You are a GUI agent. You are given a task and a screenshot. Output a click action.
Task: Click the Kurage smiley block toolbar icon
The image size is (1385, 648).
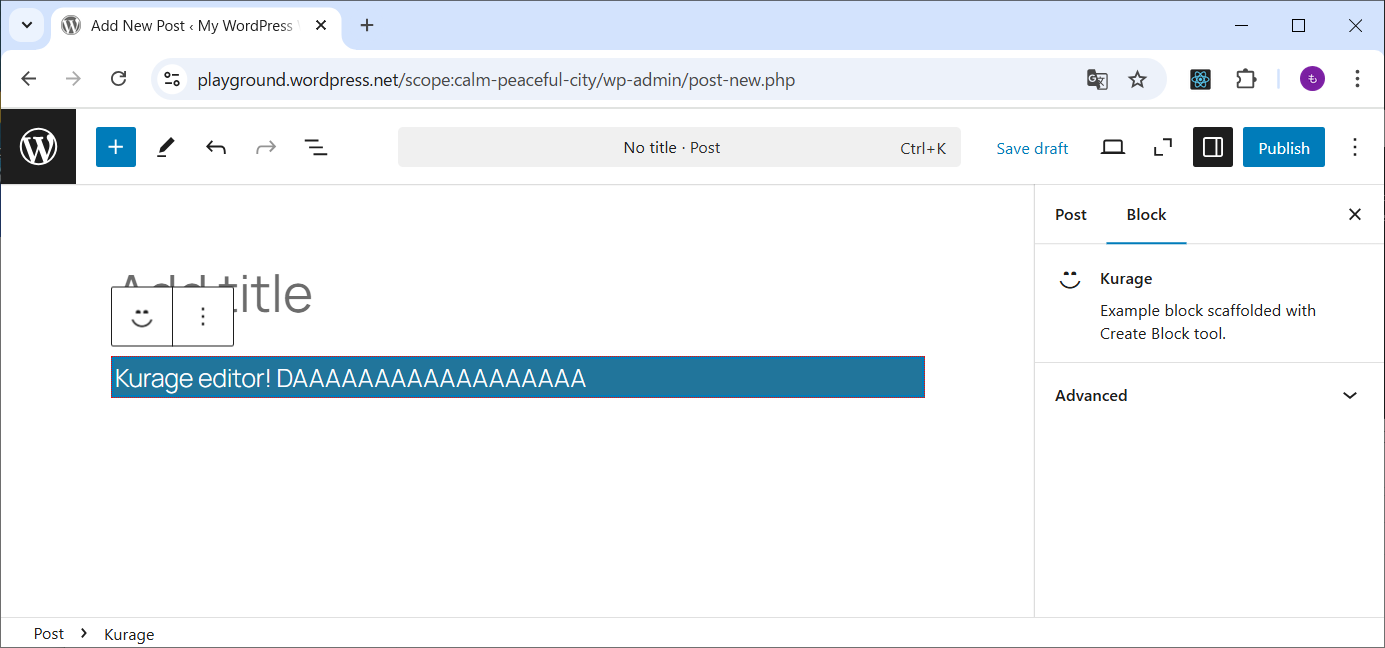click(142, 317)
